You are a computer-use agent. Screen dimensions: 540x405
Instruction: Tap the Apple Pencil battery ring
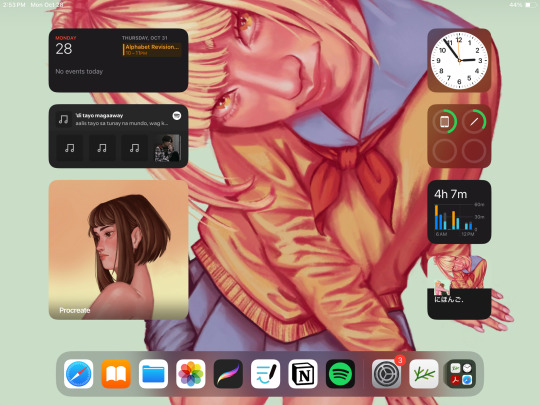point(474,121)
